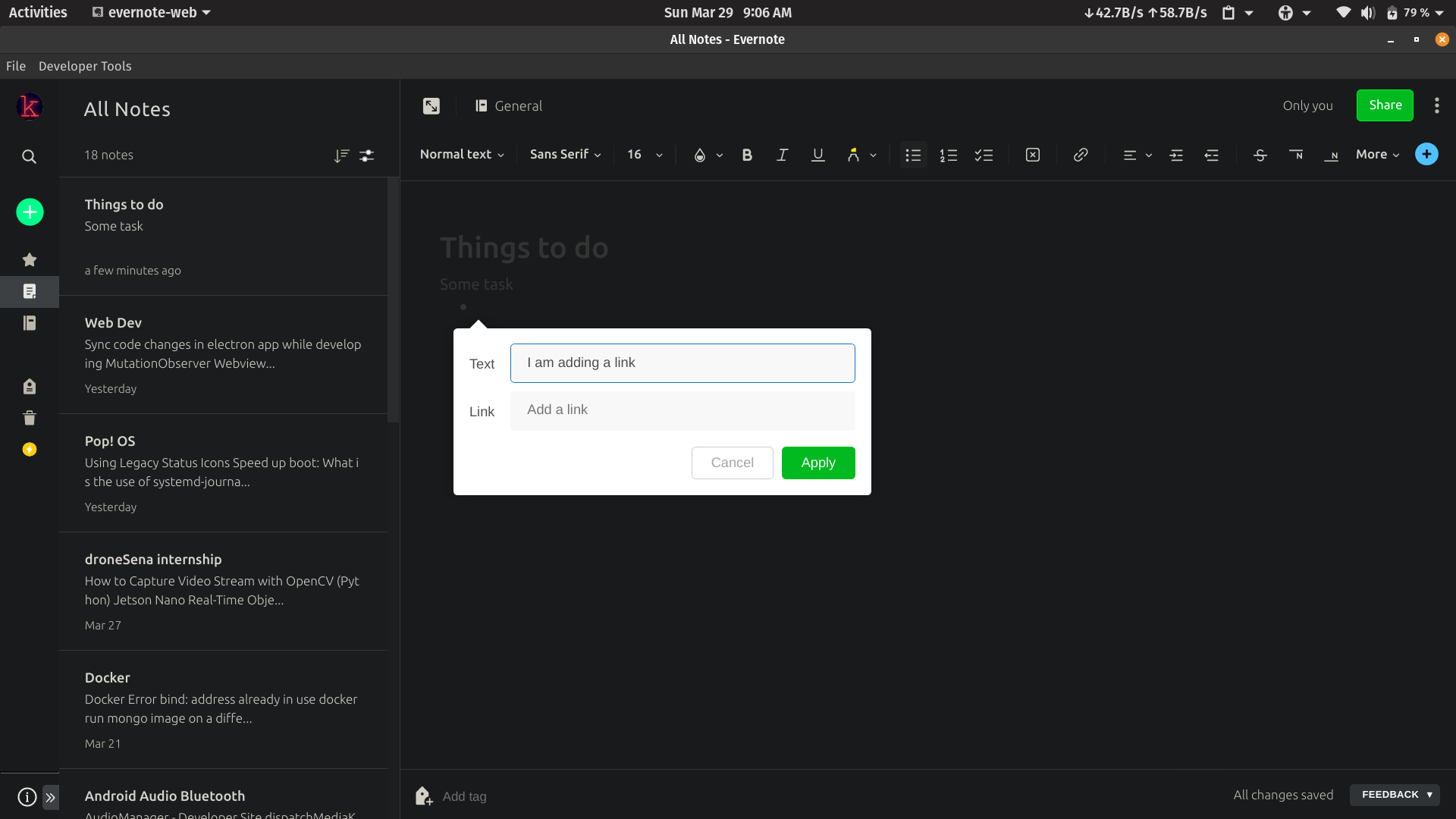The image size is (1456, 819).
Task: Open the Shortcuts star icon in sidebar
Action: click(30, 259)
